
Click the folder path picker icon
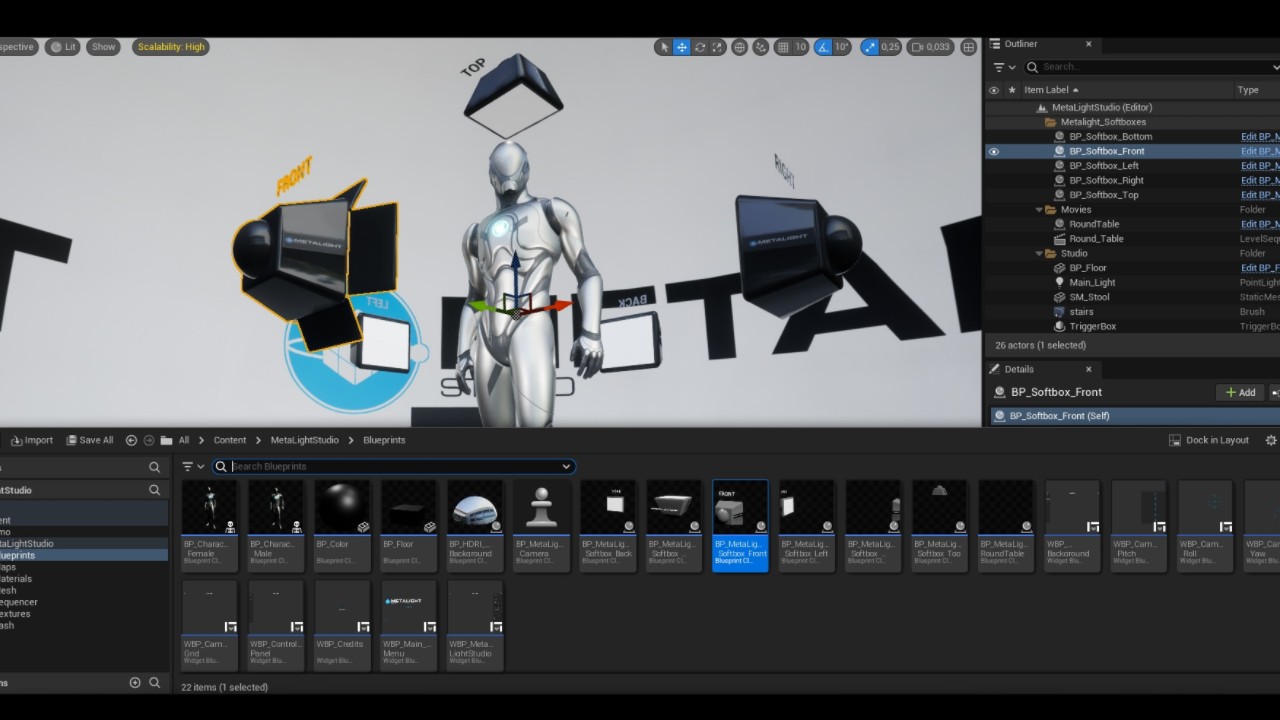tap(167, 440)
